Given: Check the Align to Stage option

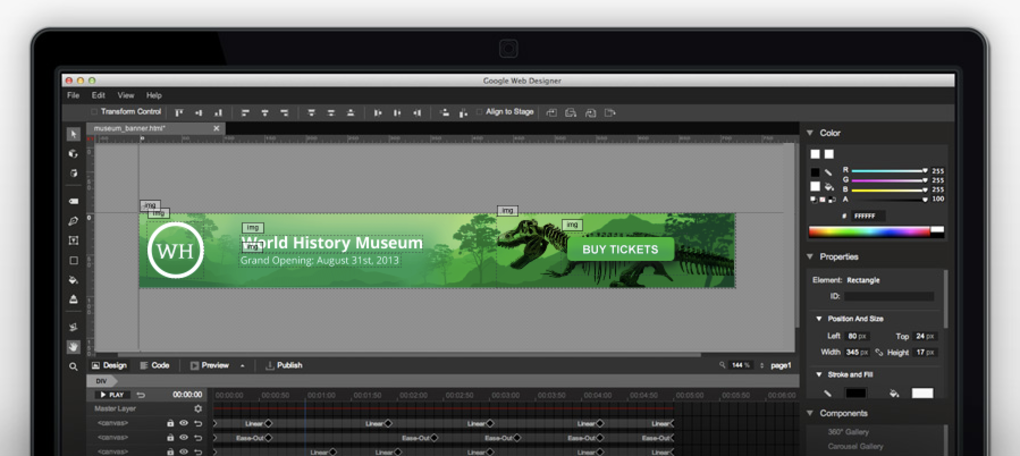Looking at the screenshot, I should [479, 112].
